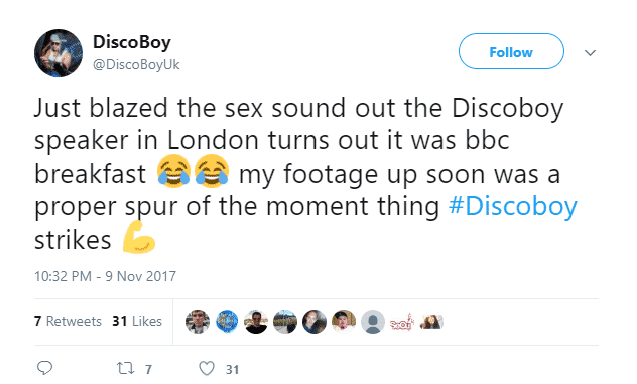Viewport: 637px width, 384px height.
Task: Open the #Discoboy hashtag link
Action: click(513, 206)
